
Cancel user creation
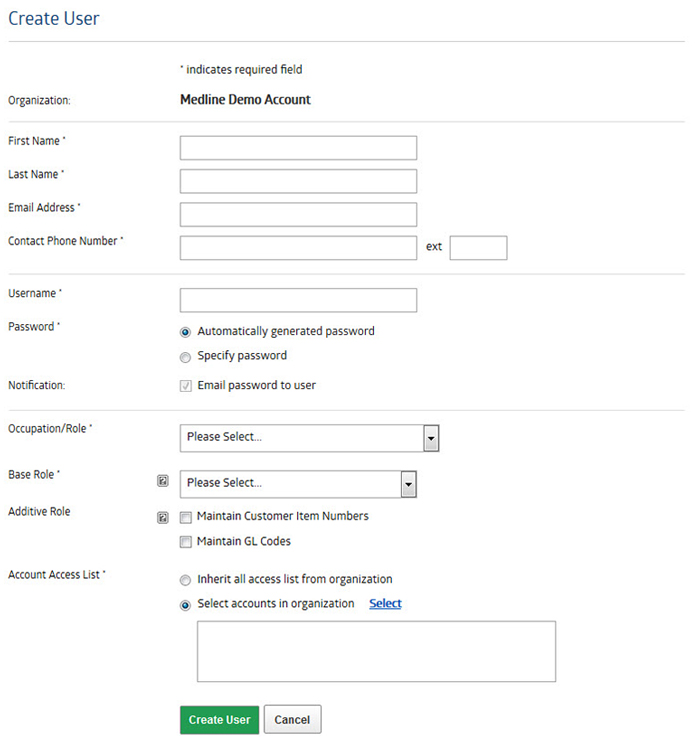pyautogui.click(x=292, y=719)
